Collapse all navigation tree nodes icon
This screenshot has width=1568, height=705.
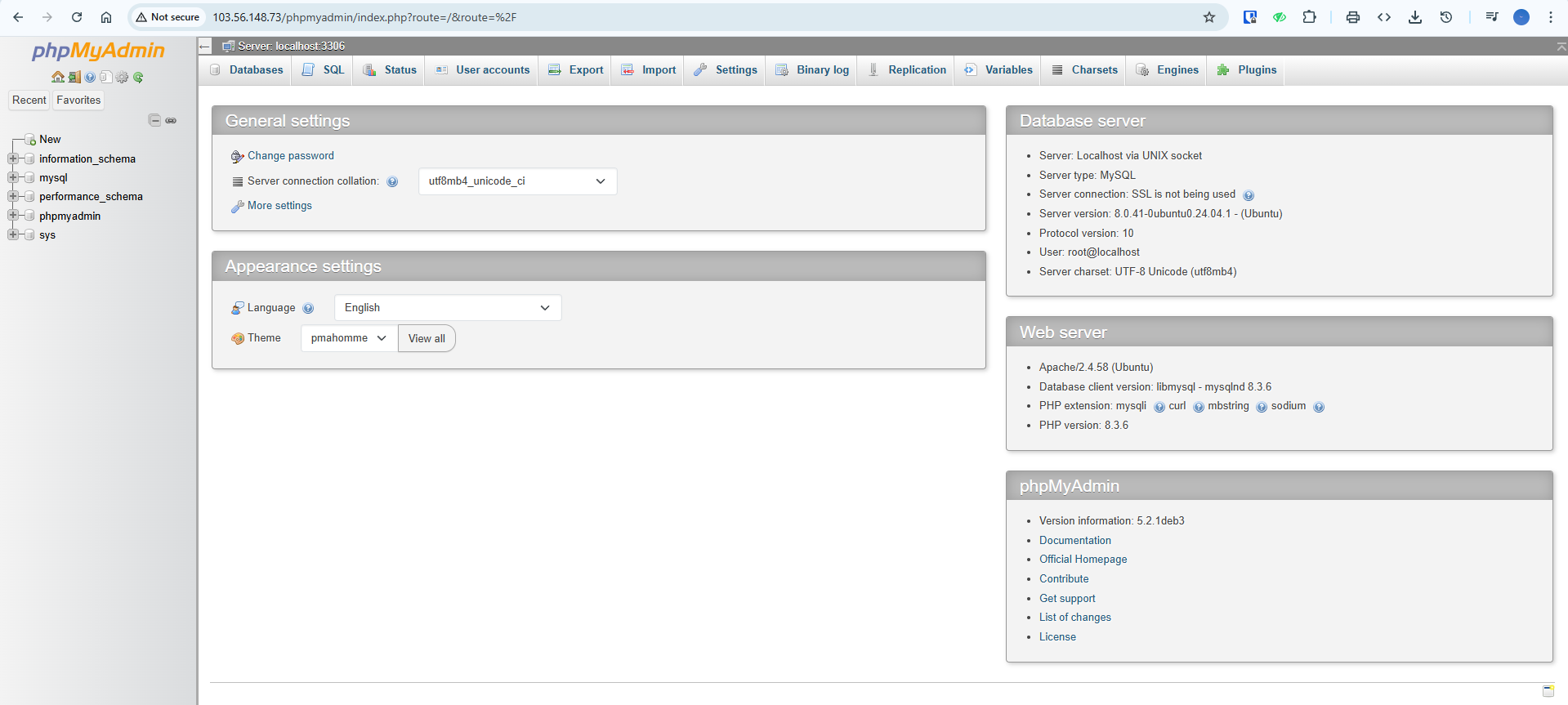(154, 120)
